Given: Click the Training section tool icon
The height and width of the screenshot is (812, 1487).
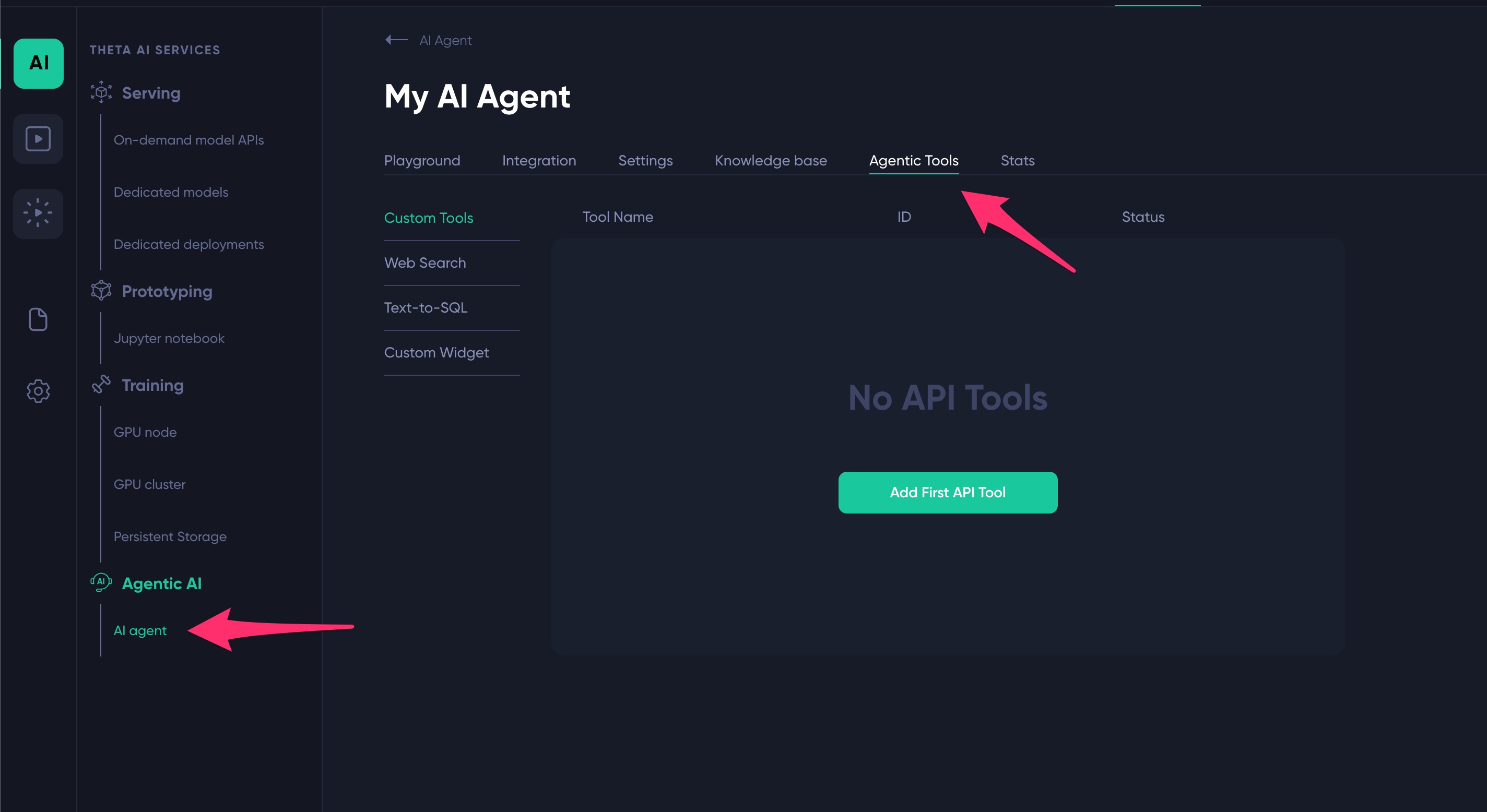Looking at the screenshot, I should pos(101,385).
